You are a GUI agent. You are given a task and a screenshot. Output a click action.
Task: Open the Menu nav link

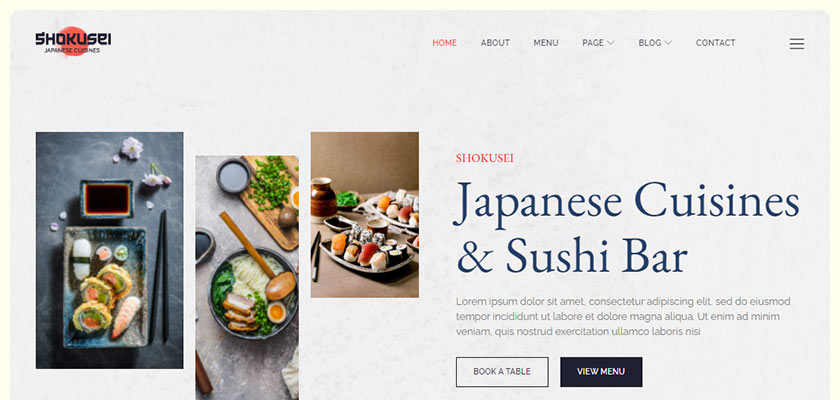click(x=546, y=43)
